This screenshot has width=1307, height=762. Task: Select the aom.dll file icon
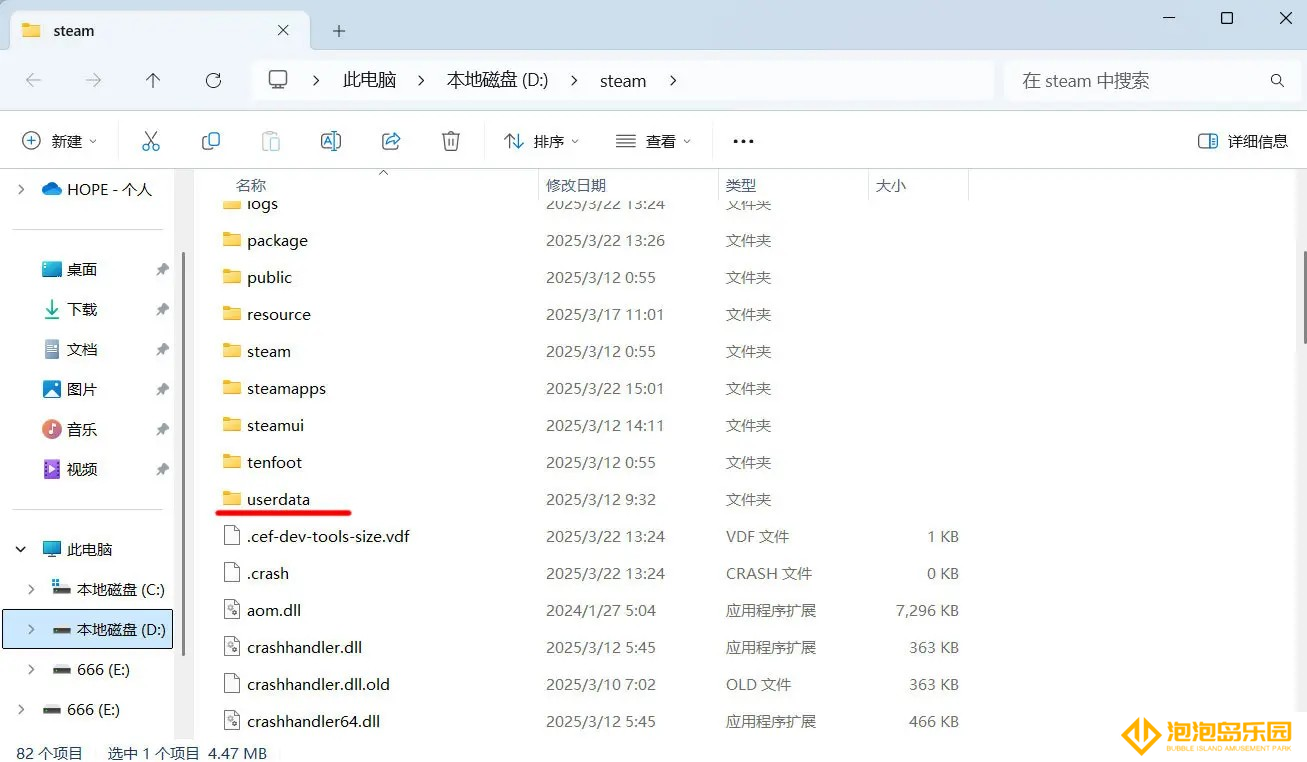(231, 610)
